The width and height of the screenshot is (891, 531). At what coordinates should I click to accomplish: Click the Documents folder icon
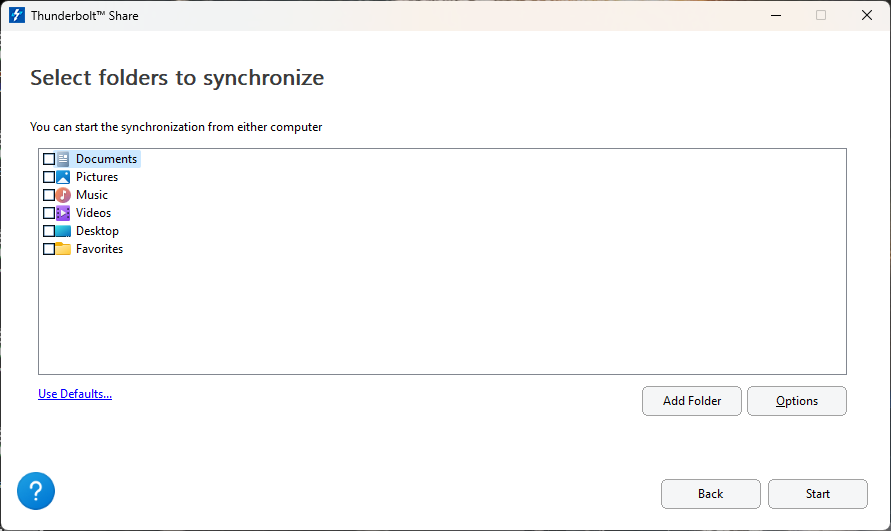coord(63,159)
